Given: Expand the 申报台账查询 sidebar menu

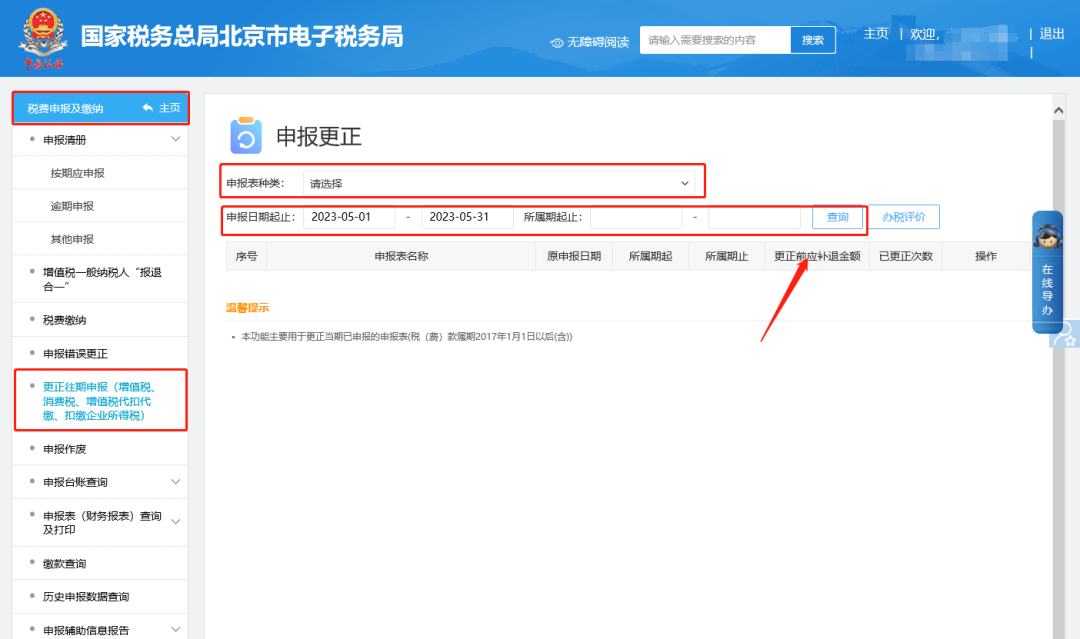Looking at the screenshot, I should click(x=176, y=482).
